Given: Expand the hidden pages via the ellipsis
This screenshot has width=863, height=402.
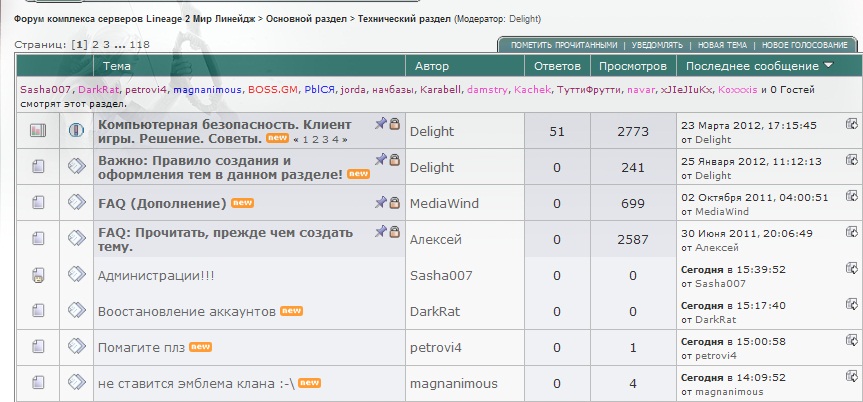Looking at the screenshot, I should coord(120,45).
